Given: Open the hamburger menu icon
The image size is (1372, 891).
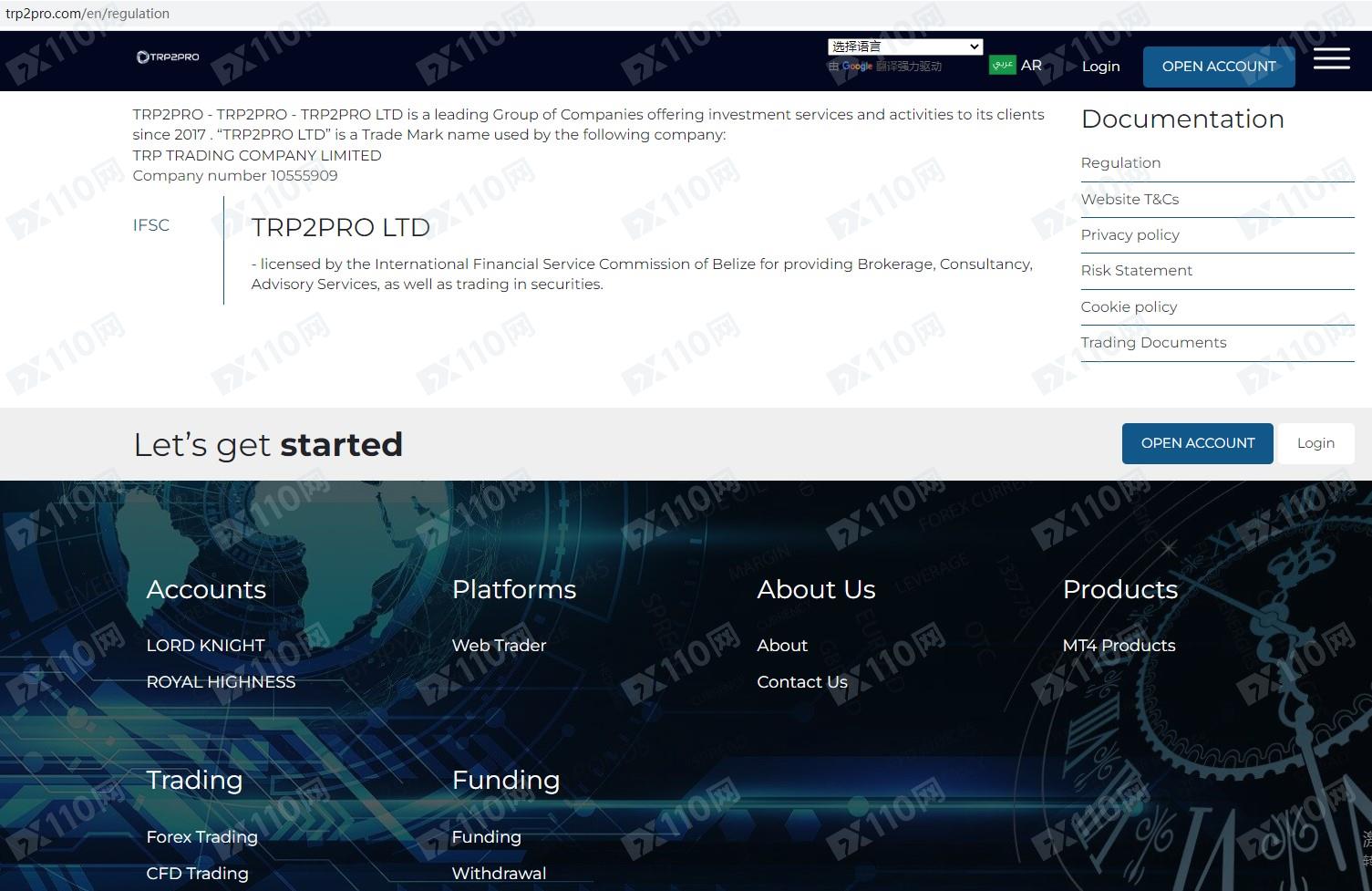Looking at the screenshot, I should pos(1331,58).
